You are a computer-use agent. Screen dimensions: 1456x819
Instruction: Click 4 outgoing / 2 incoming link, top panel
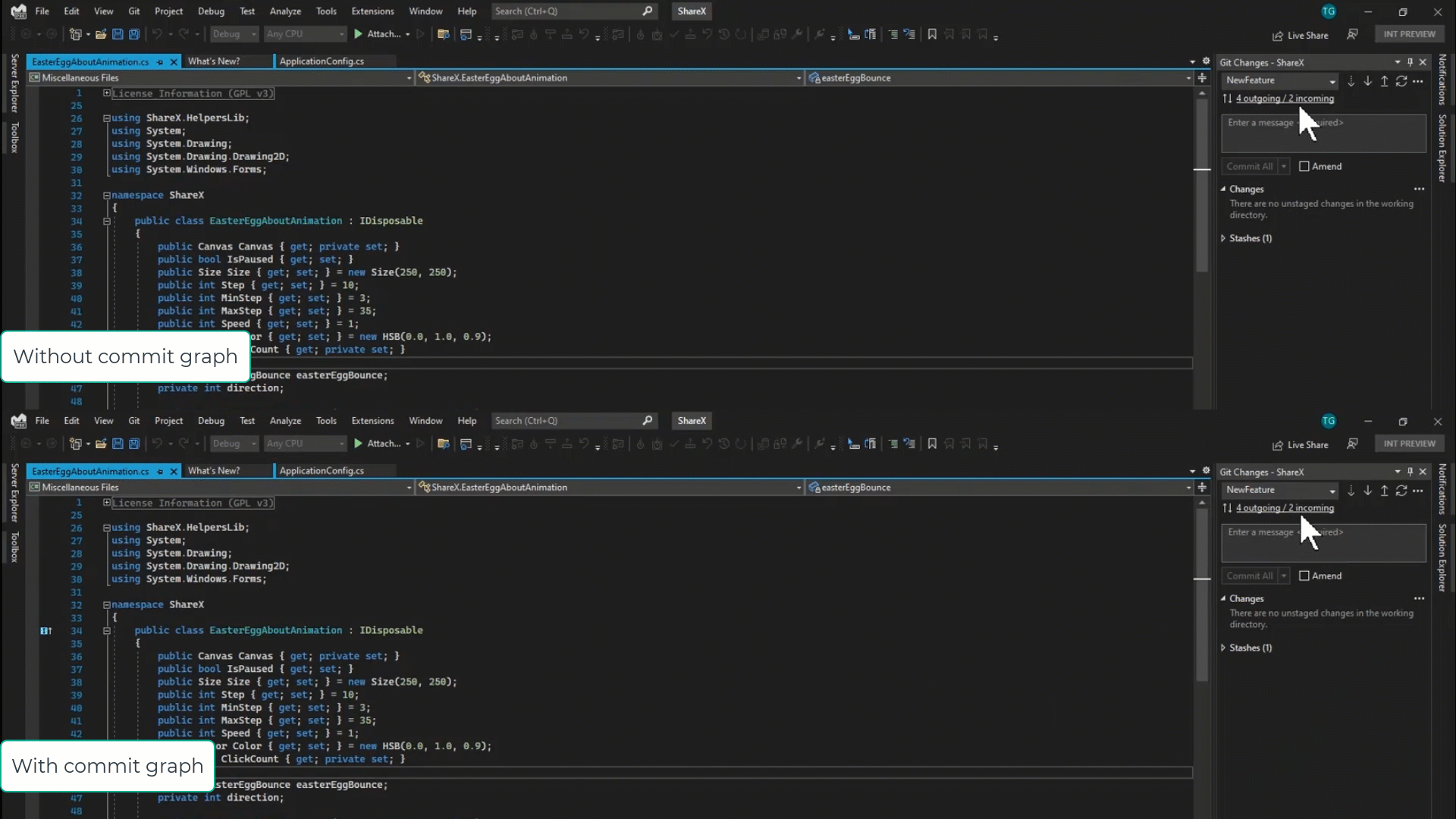[x=1284, y=99]
